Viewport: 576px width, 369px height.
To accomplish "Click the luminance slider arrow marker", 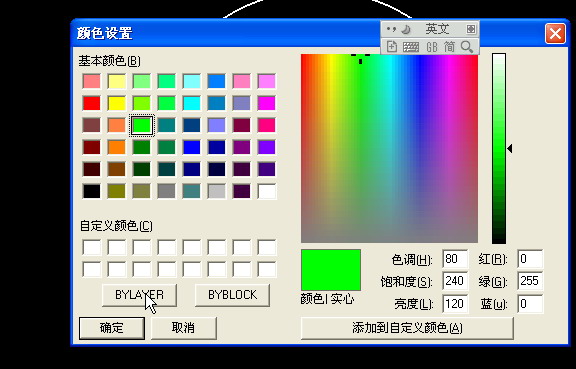I will [x=510, y=148].
